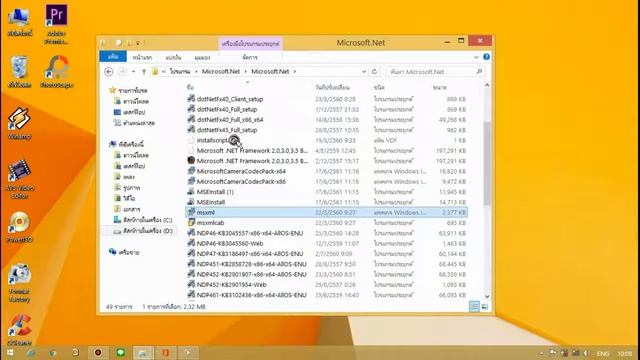The height and width of the screenshot is (360, 640).
Task: Open the Quick Access Toolbar dropdown arrow
Action: [138, 43]
